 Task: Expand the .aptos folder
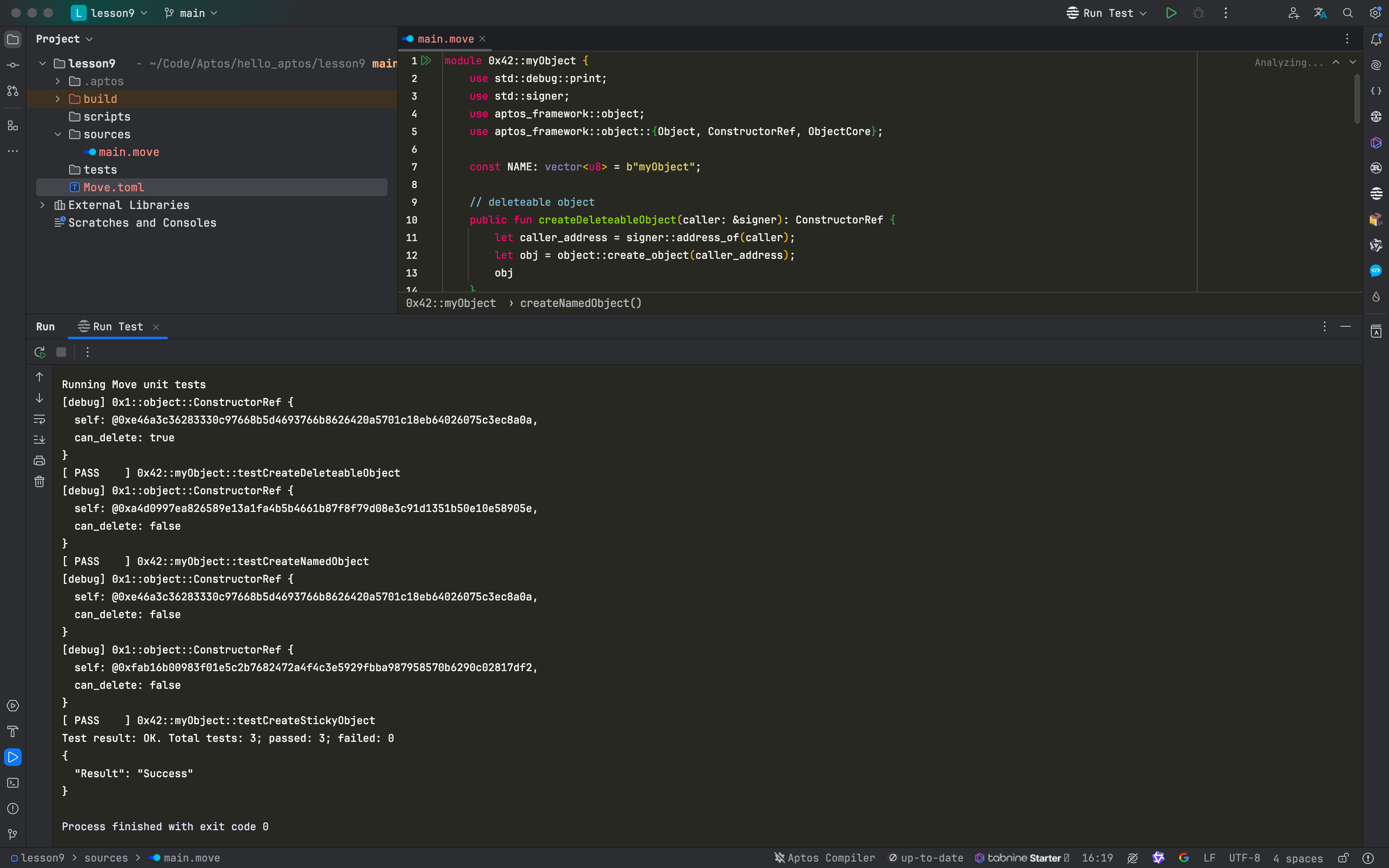(x=57, y=82)
